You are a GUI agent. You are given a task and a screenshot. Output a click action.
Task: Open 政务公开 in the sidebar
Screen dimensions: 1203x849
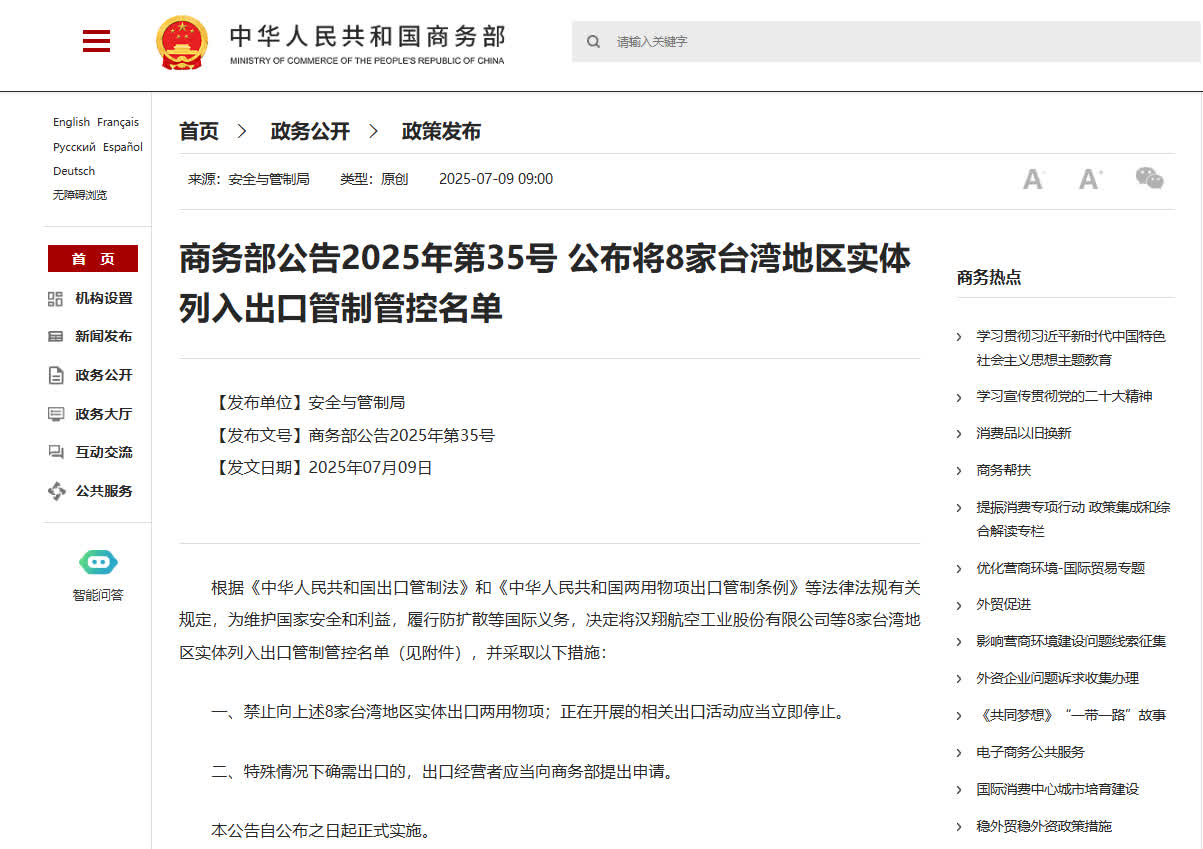point(104,376)
